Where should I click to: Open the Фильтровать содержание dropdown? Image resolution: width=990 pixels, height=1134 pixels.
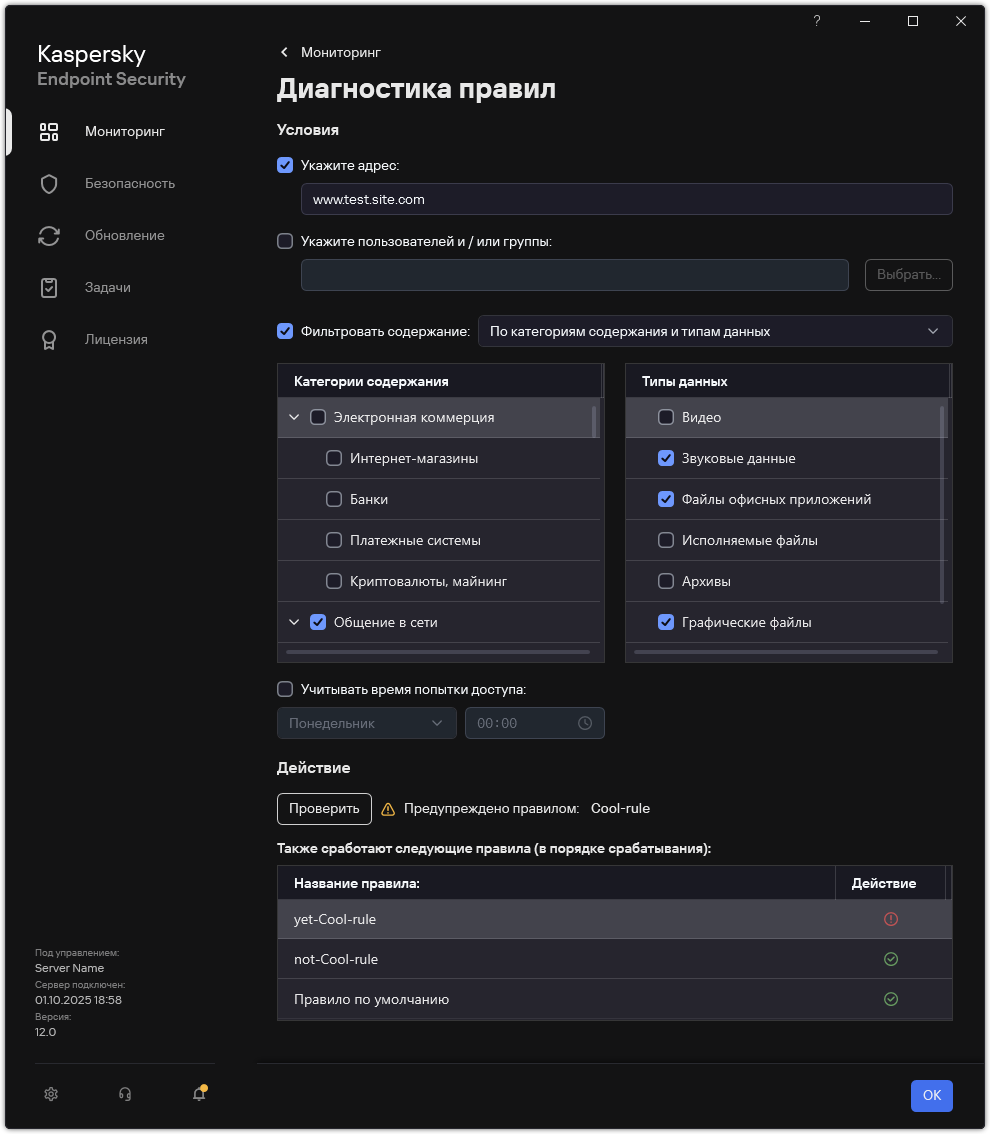[x=714, y=331]
